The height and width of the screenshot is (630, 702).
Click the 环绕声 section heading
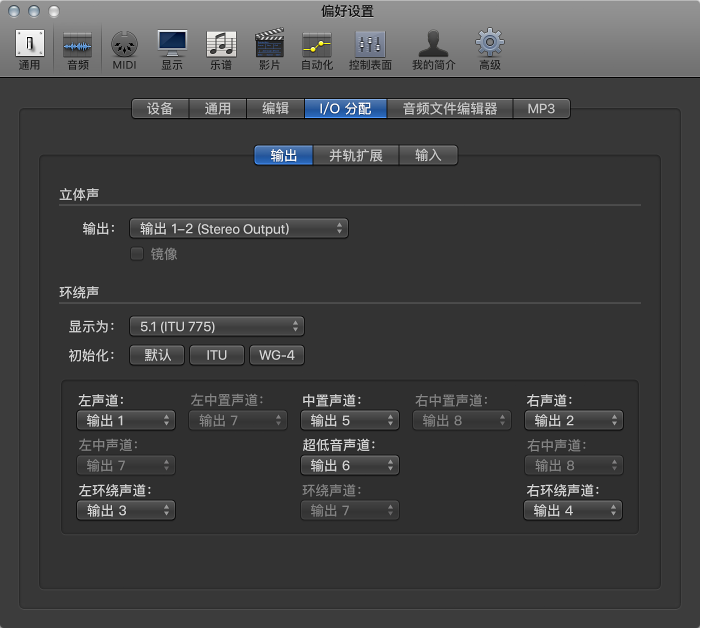tap(79, 292)
